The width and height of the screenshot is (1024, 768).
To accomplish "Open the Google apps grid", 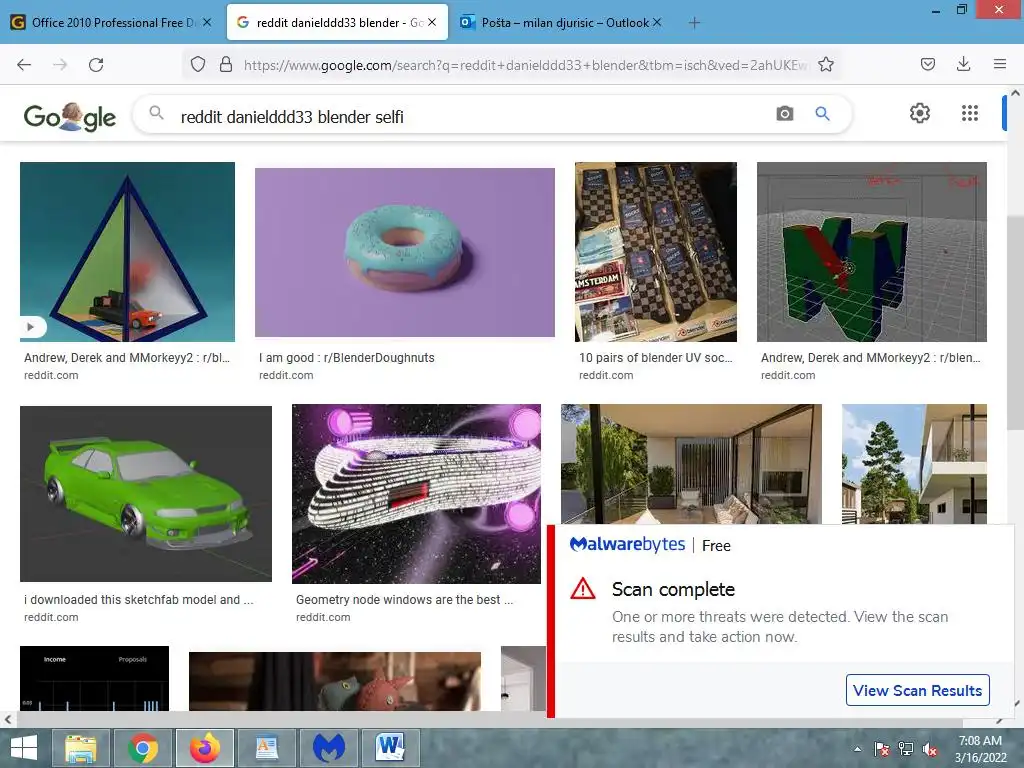I will point(970,113).
